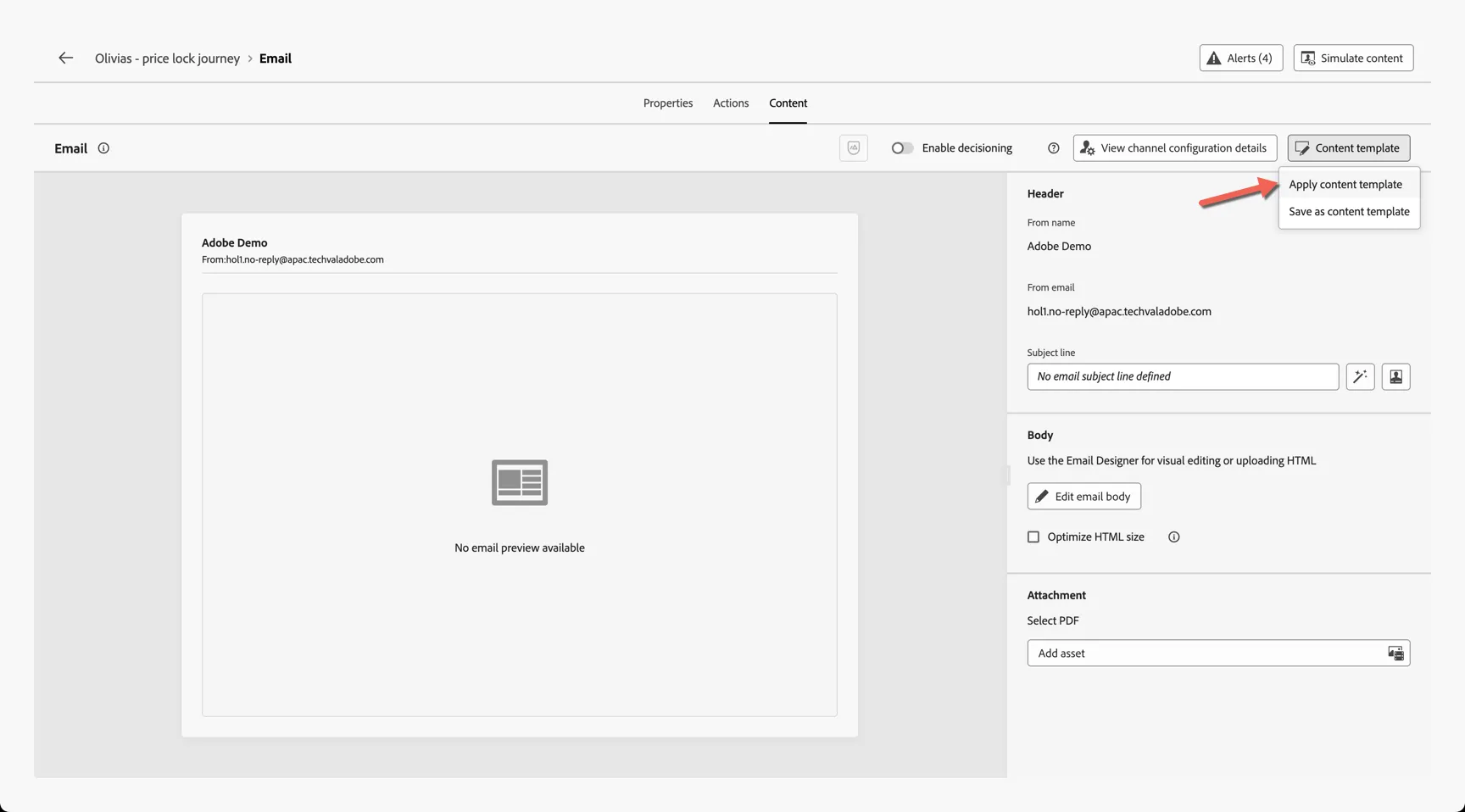Viewport: 1465px width, 812px height.
Task: Click the magic wand icon by Subject line
Action: coord(1360,376)
